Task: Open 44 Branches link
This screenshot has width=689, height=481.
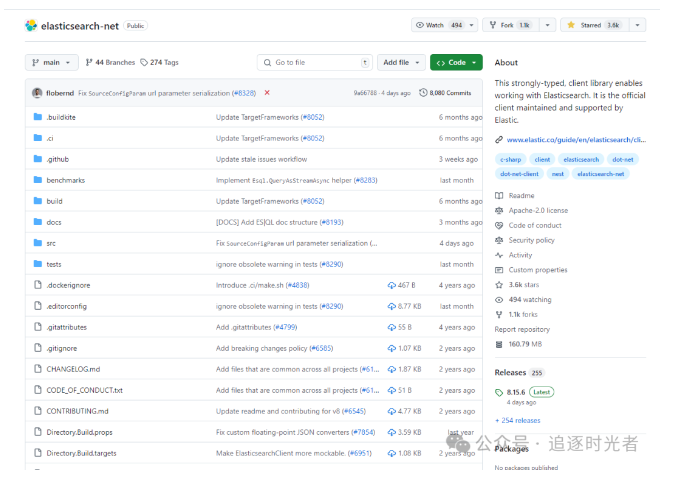Action: pyautogui.click(x=110, y=62)
